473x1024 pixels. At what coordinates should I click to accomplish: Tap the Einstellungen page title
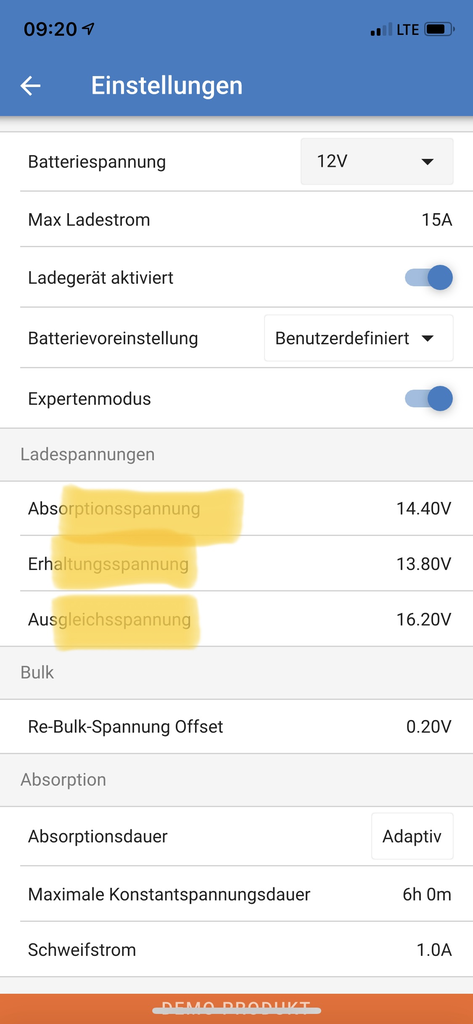coord(167,86)
